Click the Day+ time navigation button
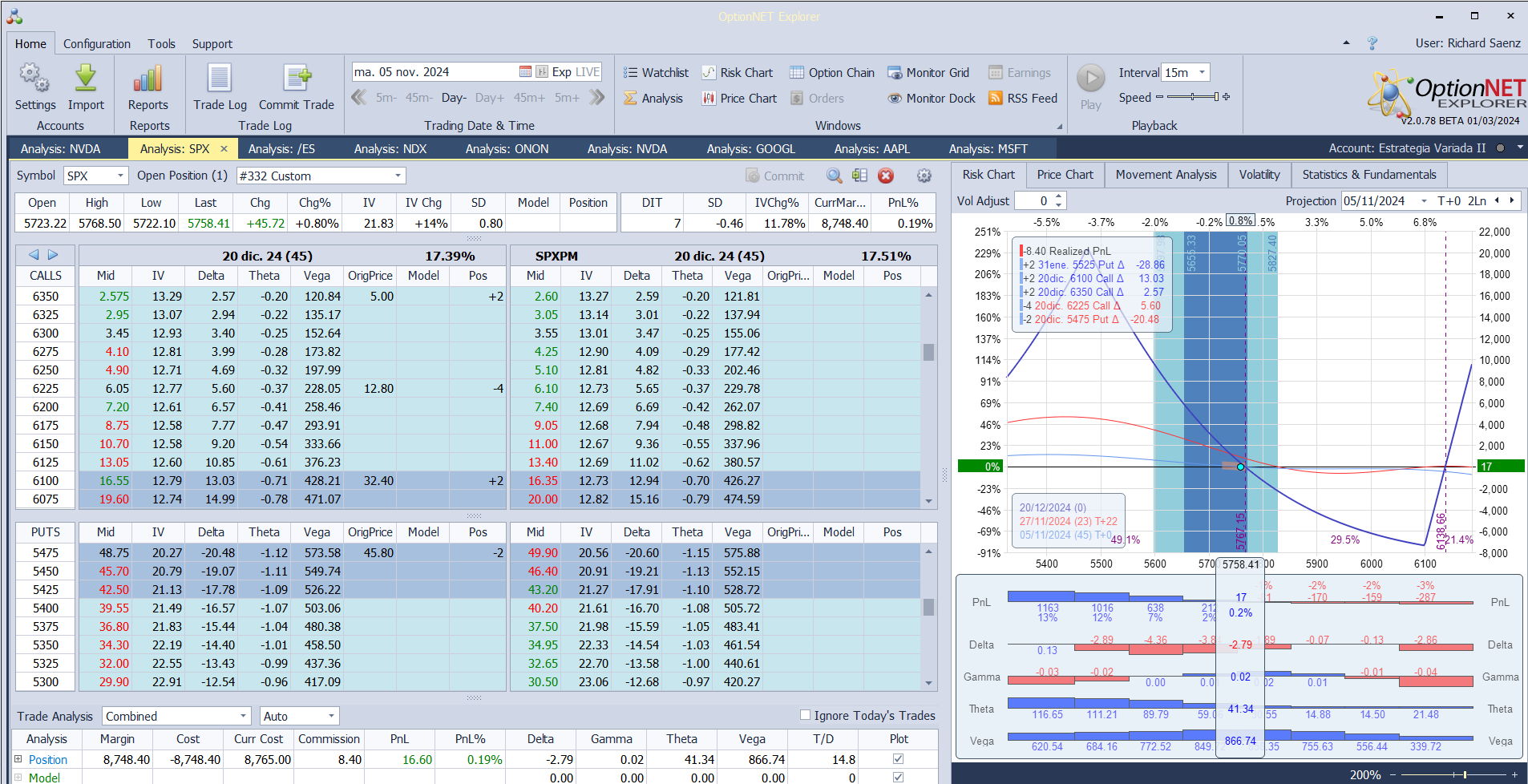 click(x=489, y=98)
